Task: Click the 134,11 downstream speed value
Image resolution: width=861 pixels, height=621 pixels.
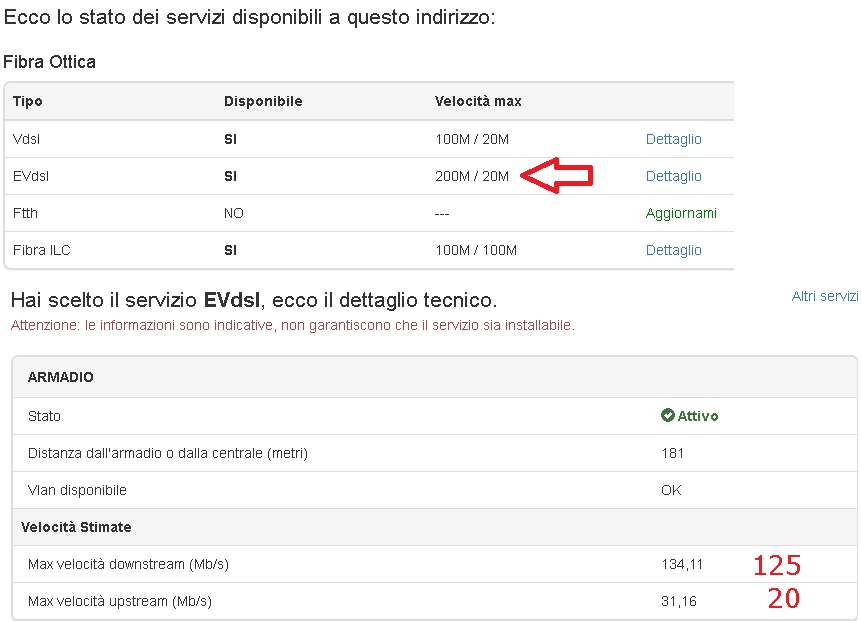Action: click(682, 564)
